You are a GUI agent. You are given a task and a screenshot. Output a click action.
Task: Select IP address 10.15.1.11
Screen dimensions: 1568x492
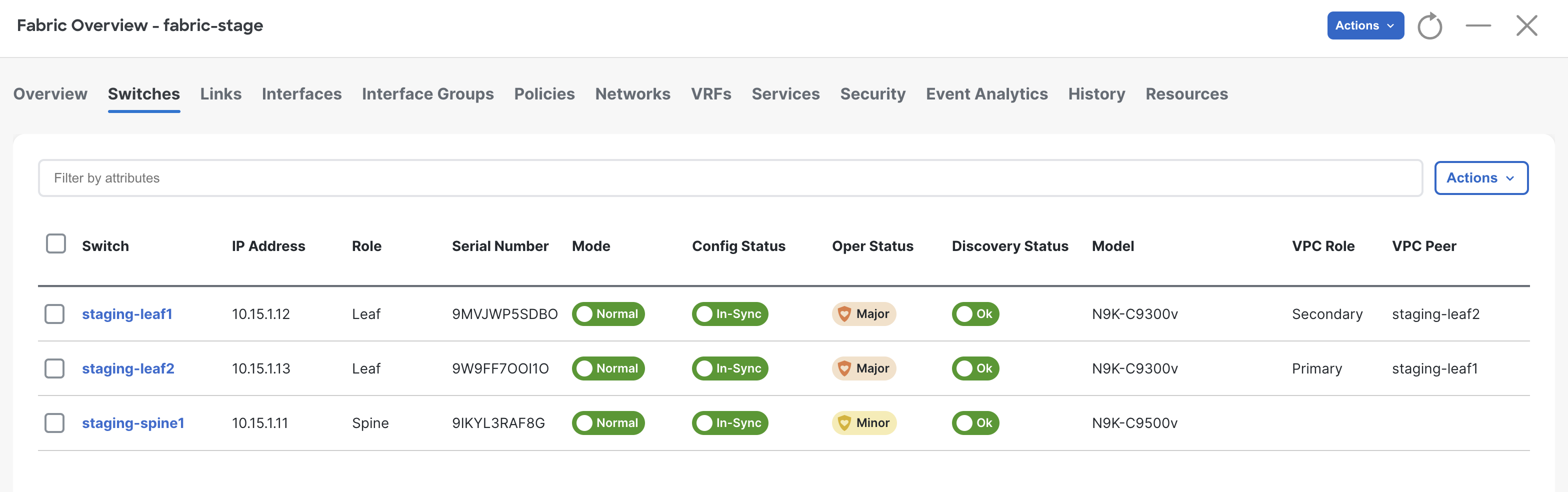(x=260, y=422)
